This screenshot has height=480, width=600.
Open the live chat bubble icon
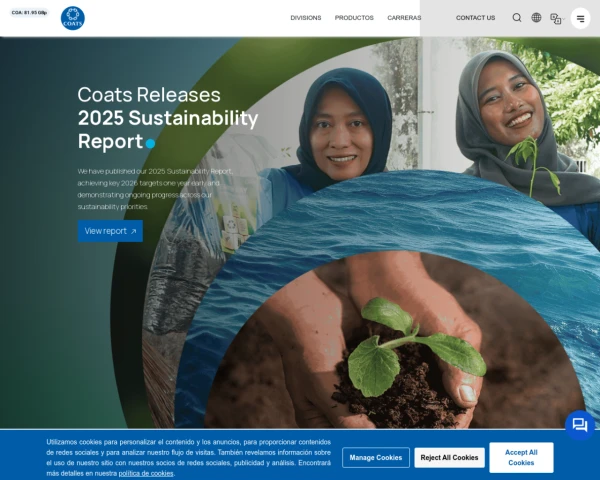[x=580, y=425]
